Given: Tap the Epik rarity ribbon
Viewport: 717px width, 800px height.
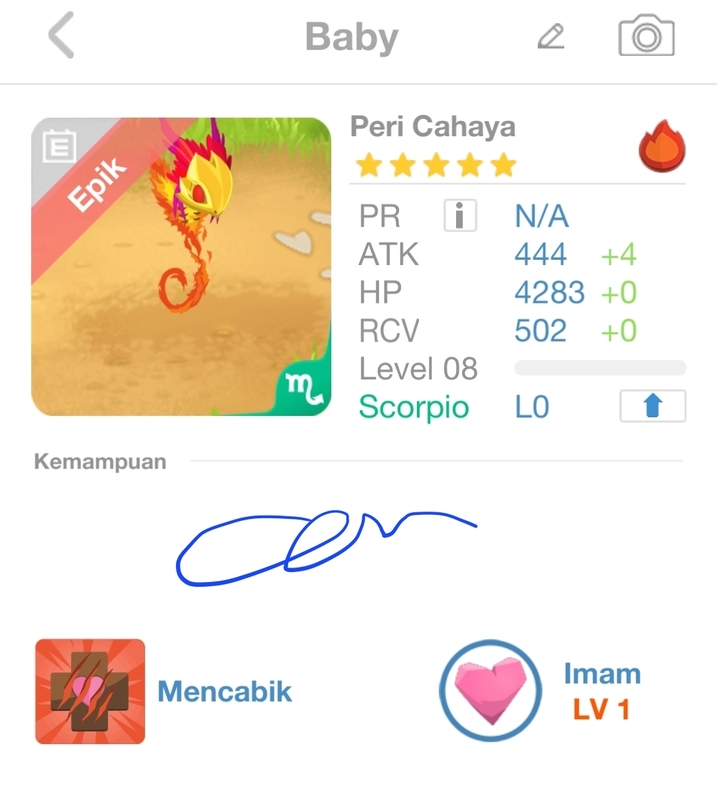Looking at the screenshot, I should coord(97,184).
